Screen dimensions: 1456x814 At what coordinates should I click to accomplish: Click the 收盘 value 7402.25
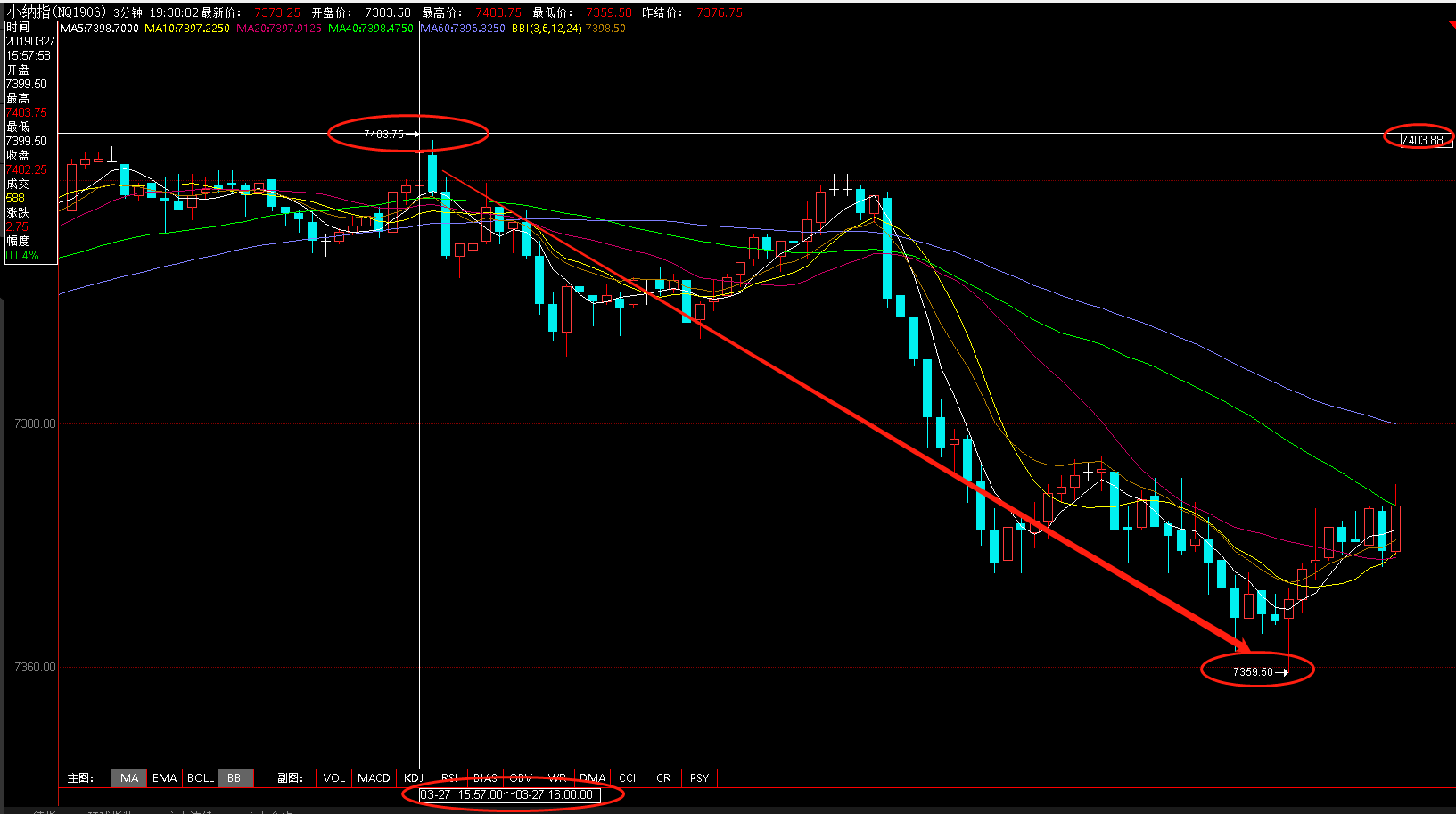click(27, 169)
